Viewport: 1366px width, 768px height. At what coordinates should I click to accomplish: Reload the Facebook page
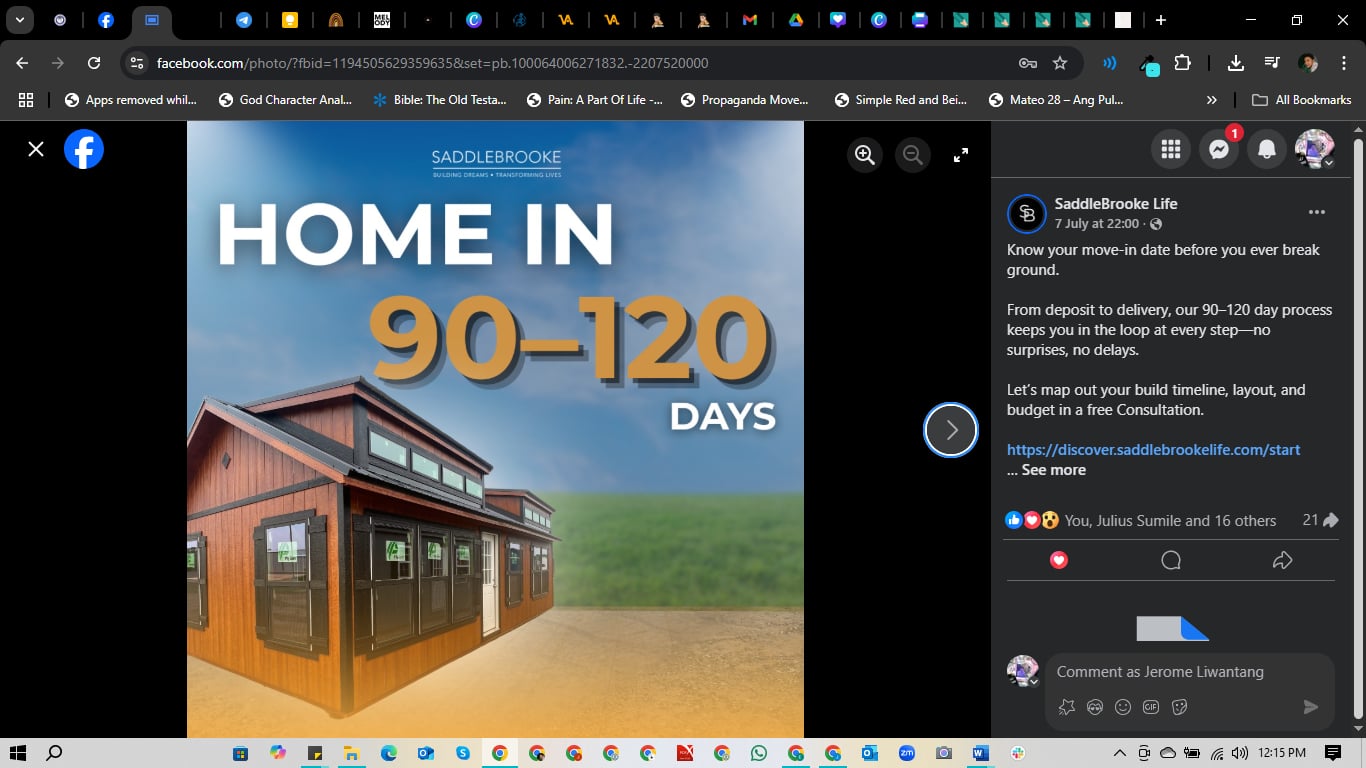(94, 63)
